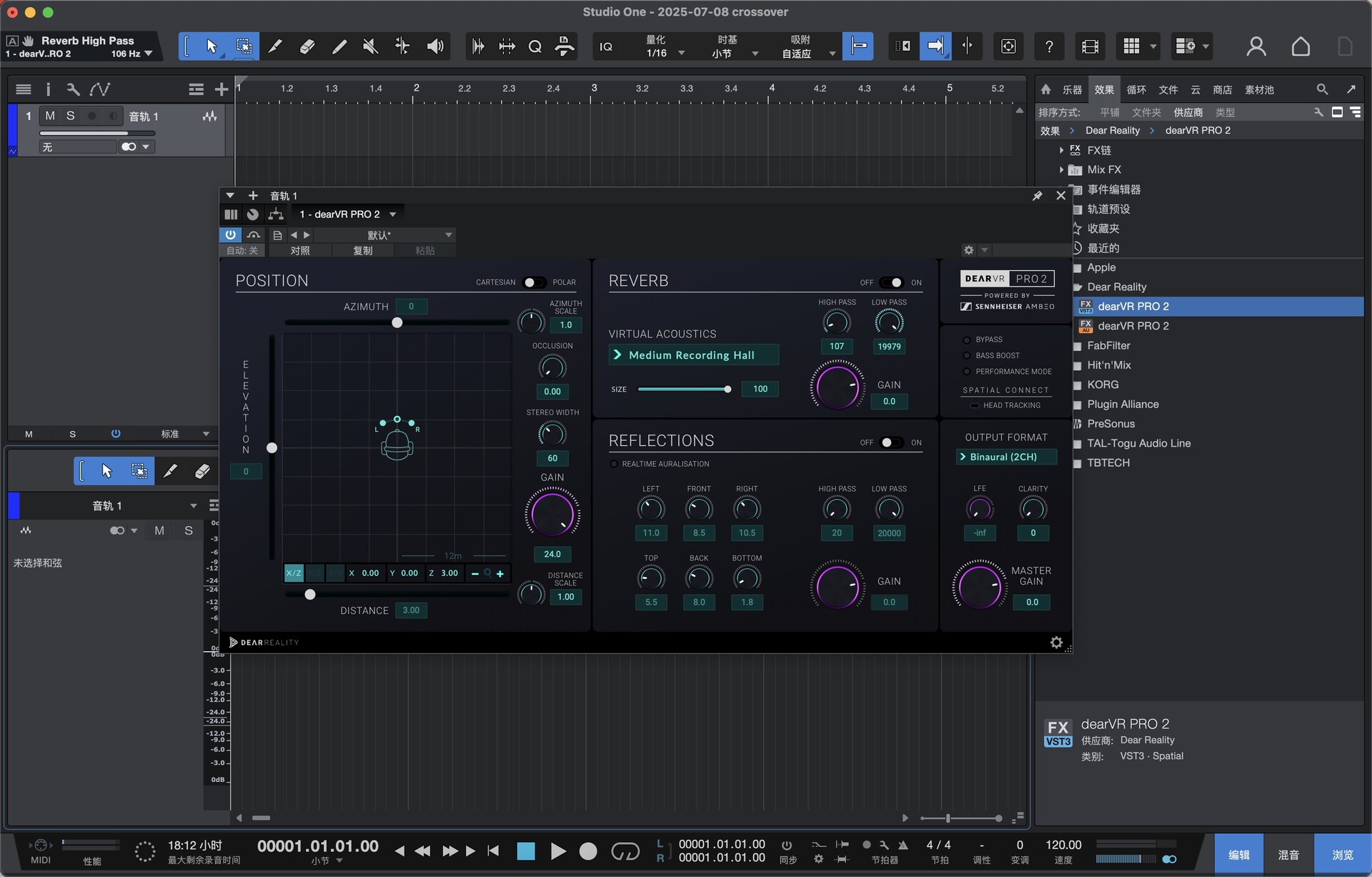Adjust the reverb SIZE slider
This screenshot has width=1372, height=877.
pos(684,390)
